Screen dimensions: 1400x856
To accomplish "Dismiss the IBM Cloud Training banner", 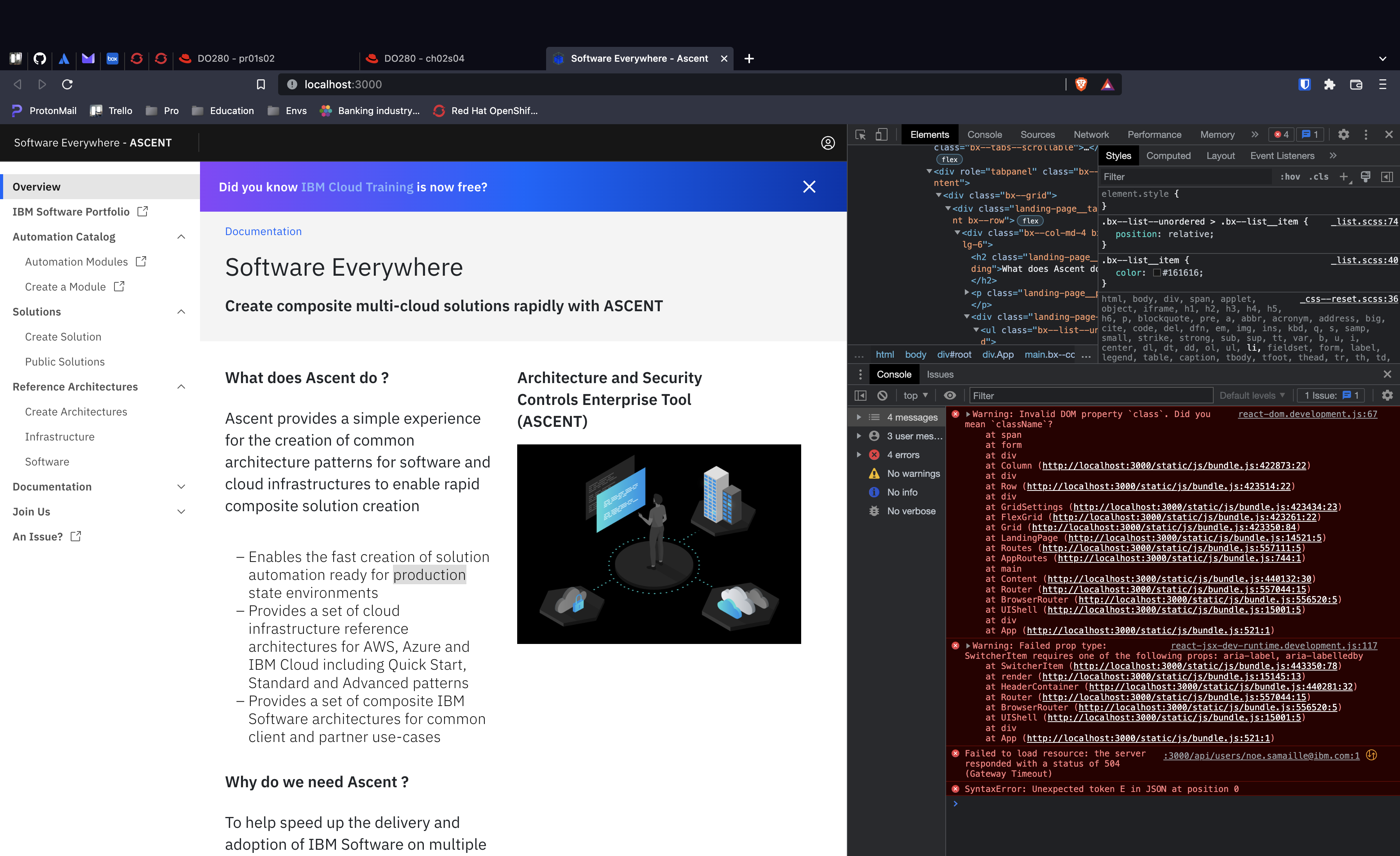I will 809,187.
